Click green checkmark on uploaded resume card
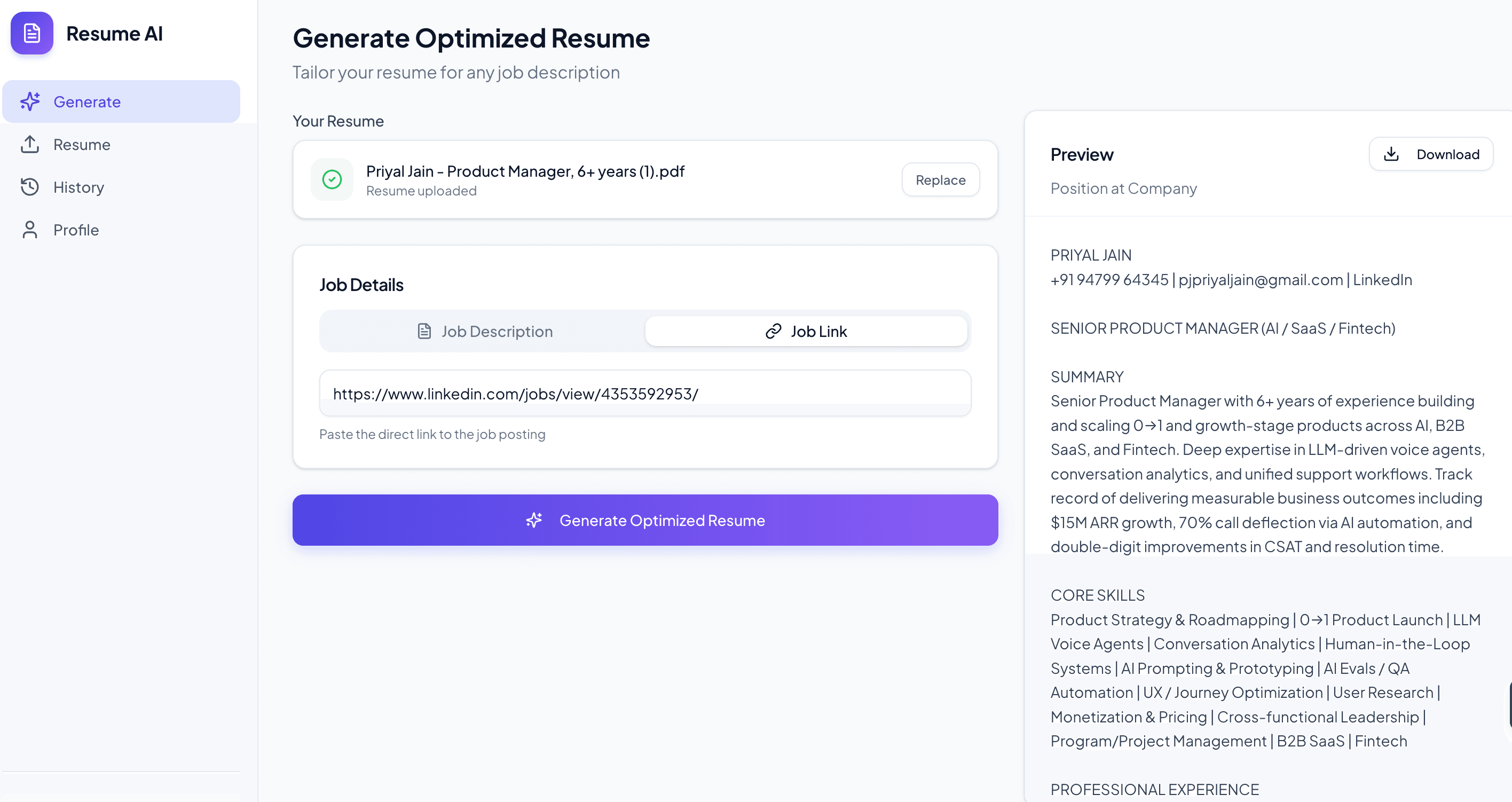The height and width of the screenshot is (802, 1512). point(332,179)
